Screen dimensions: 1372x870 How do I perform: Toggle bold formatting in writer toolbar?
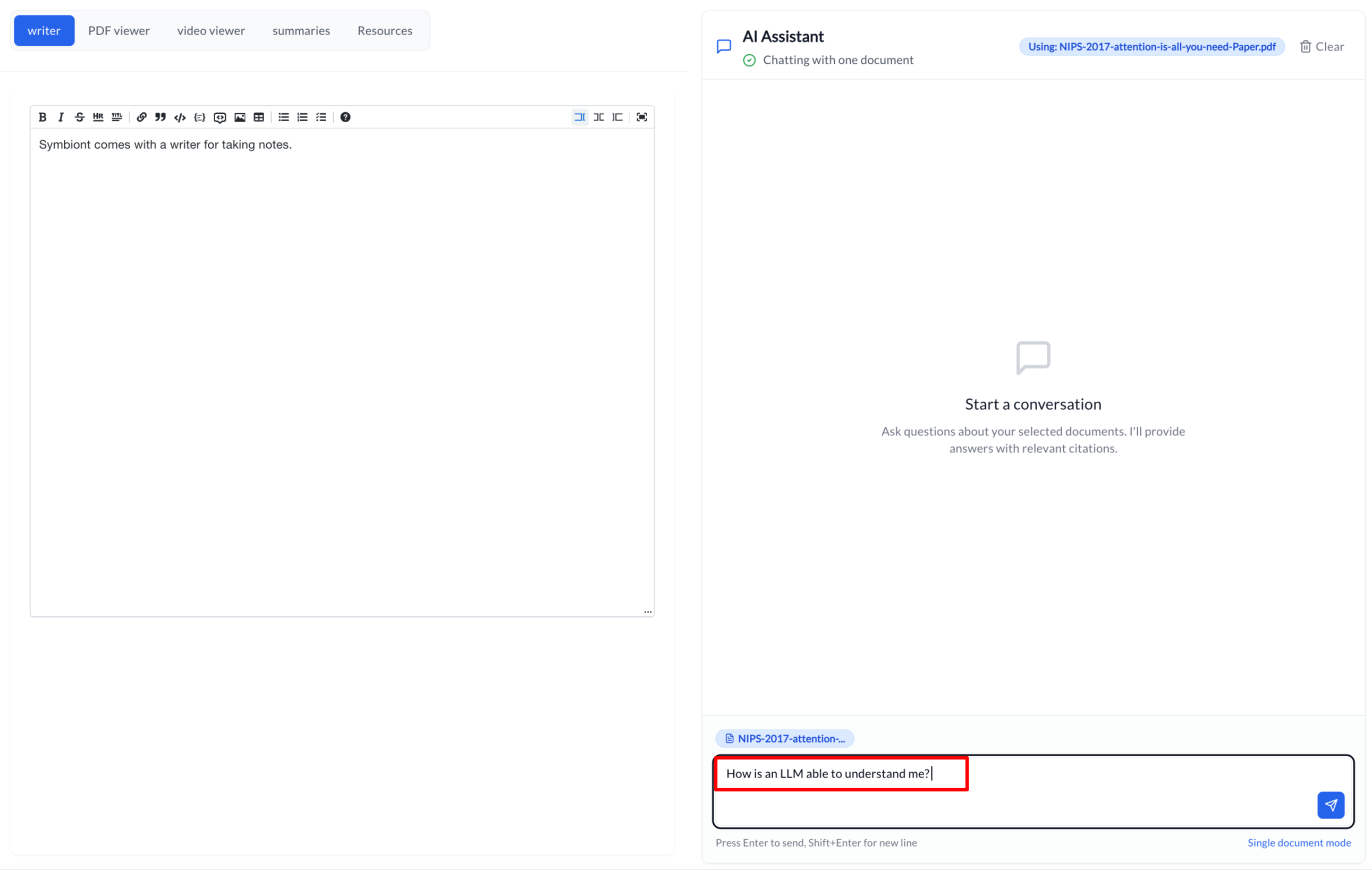pos(42,117)
